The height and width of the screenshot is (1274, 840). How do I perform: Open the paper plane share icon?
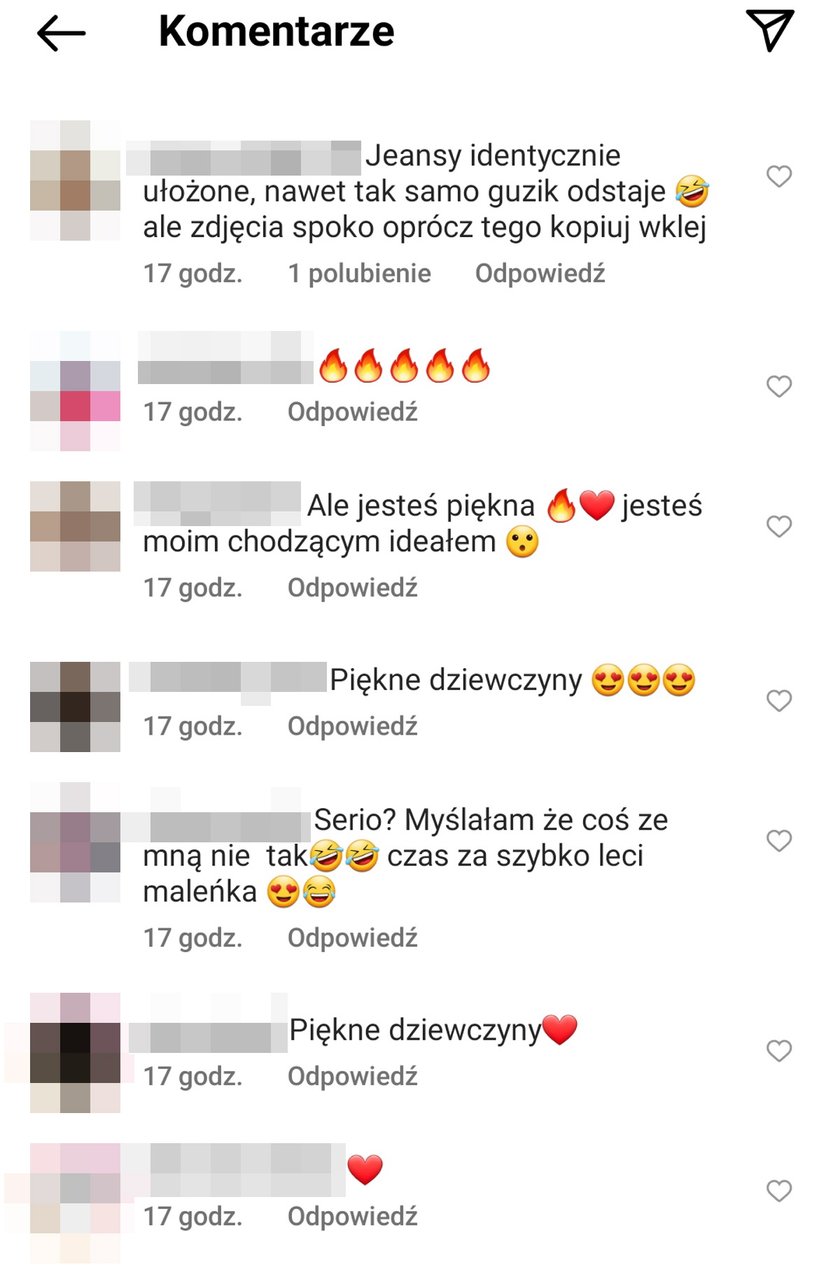[x=770, y=30]
